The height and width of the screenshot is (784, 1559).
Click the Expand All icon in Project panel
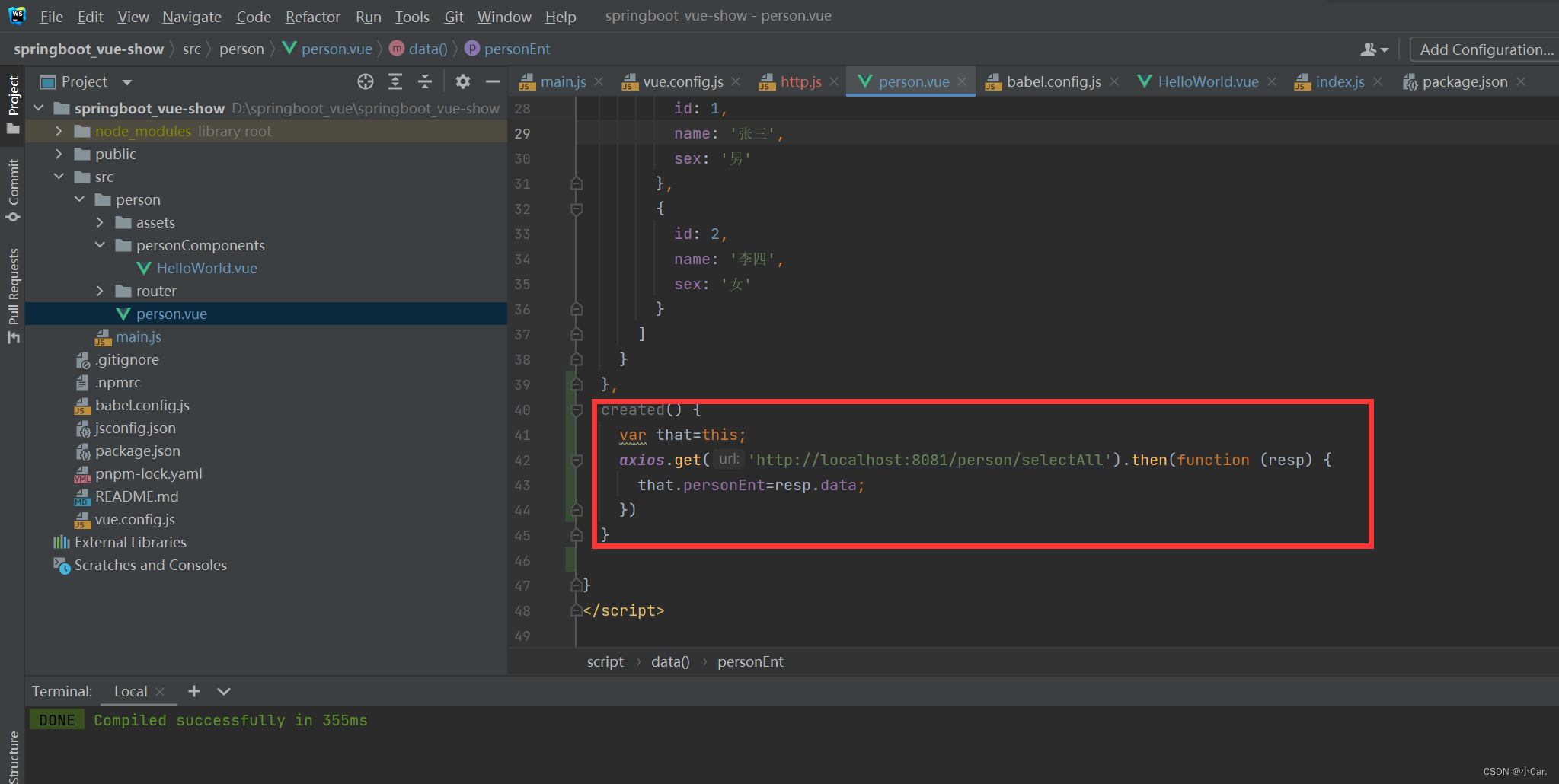pyautogui.click(x=395, y=81)
